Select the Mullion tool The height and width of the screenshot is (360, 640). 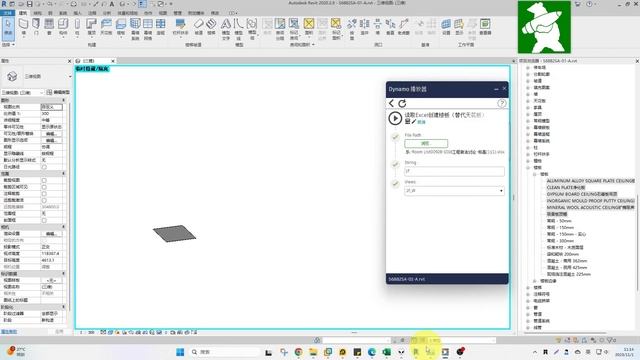pyautogui.click(x=161, y=27)
